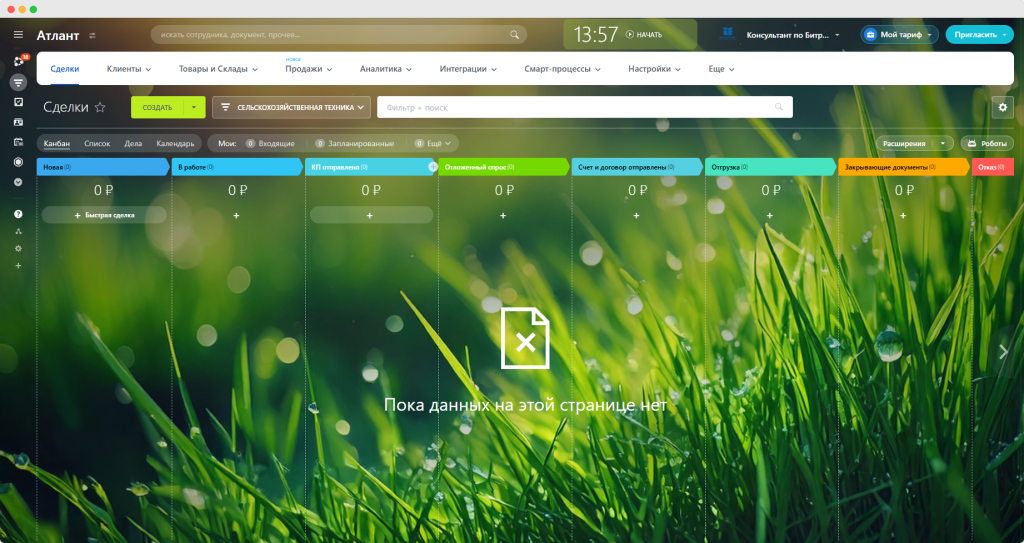This screenshot has height=543, width=1024.
Task: Open the help question mark icon
Action: tap(18, 214)
